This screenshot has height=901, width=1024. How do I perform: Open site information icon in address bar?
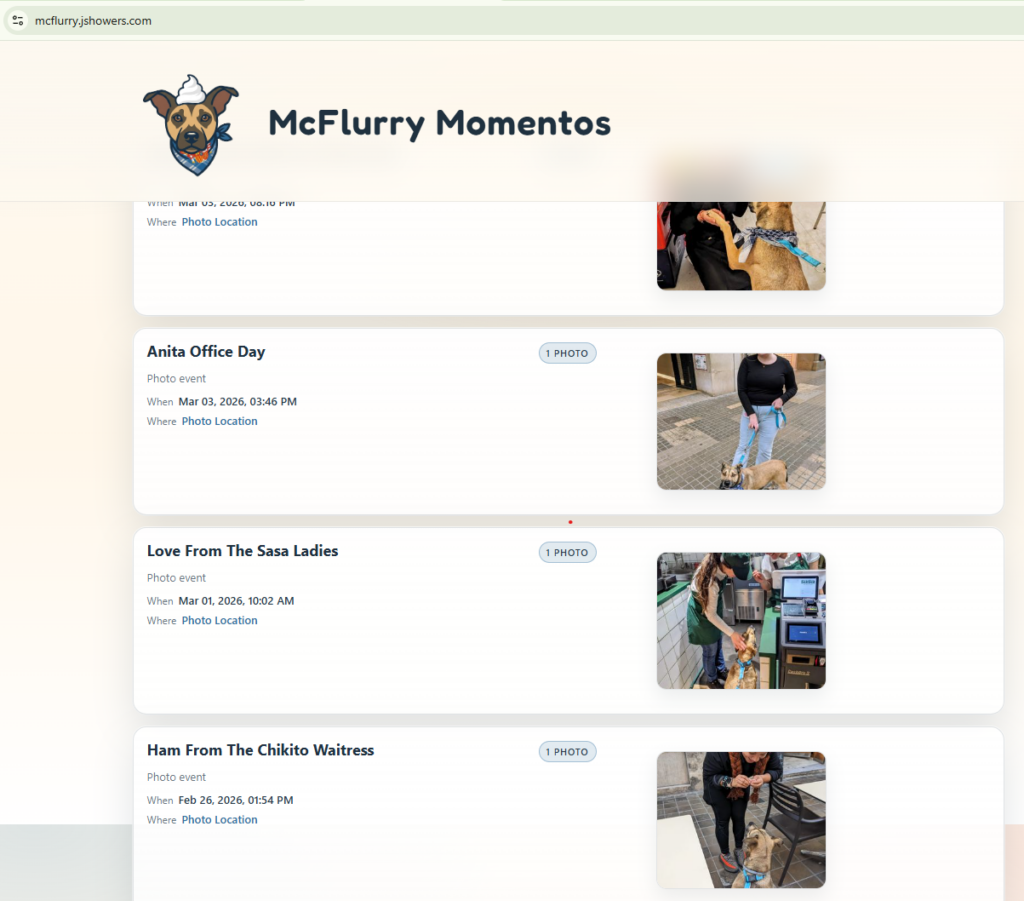coord(18,20)
